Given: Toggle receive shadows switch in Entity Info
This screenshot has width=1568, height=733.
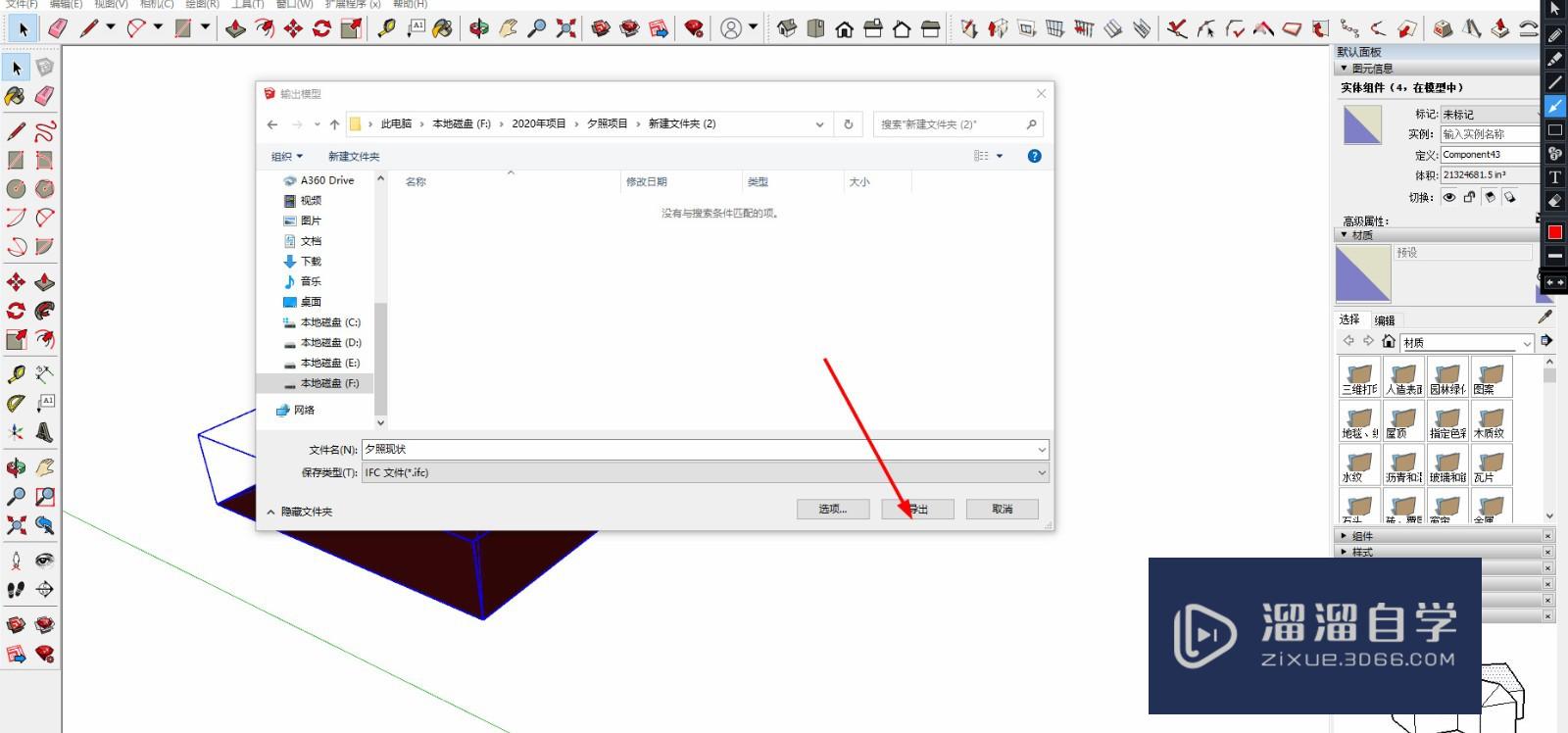Looking at the screenshot, I should point(1490,197).
